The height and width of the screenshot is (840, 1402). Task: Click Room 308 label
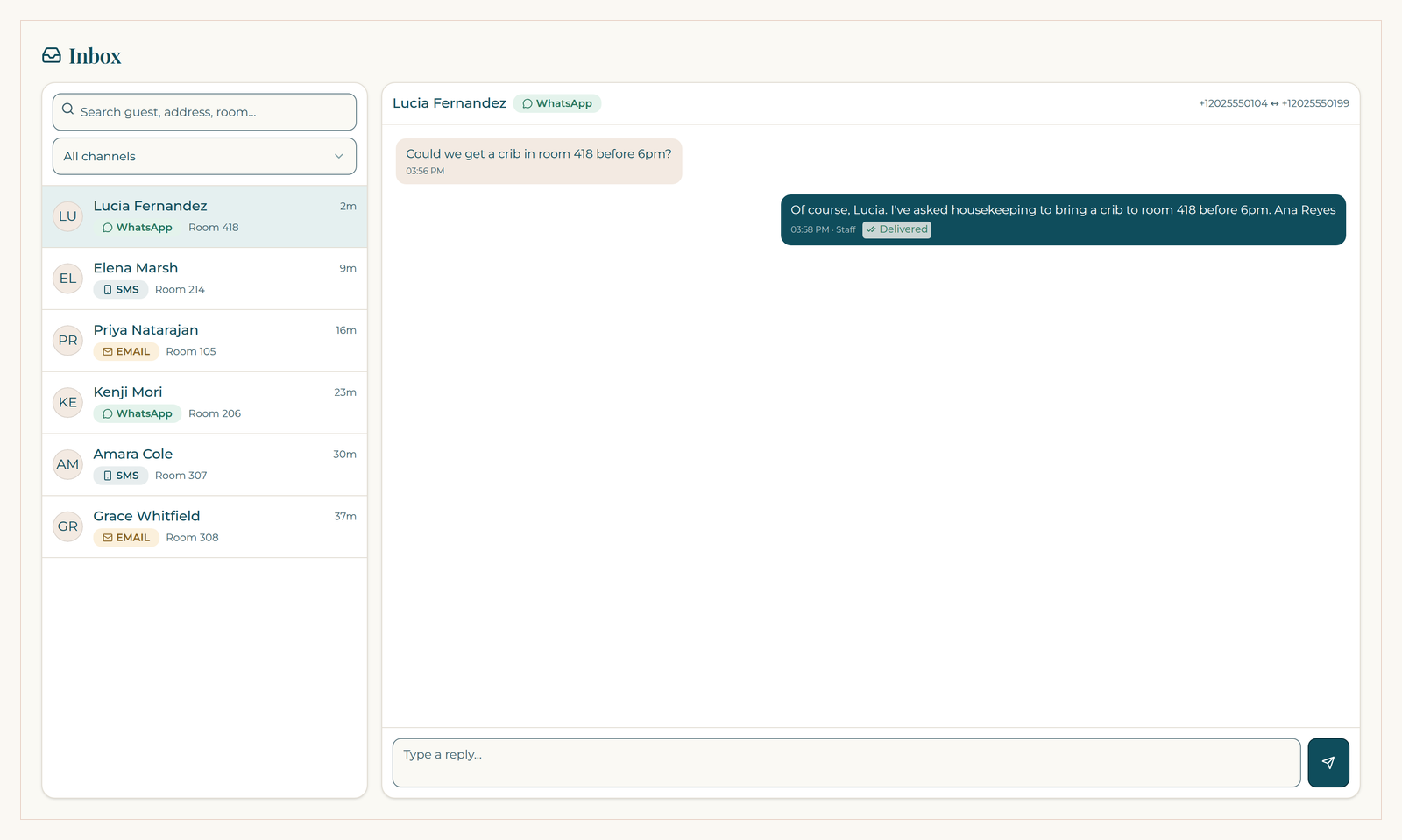193,538
